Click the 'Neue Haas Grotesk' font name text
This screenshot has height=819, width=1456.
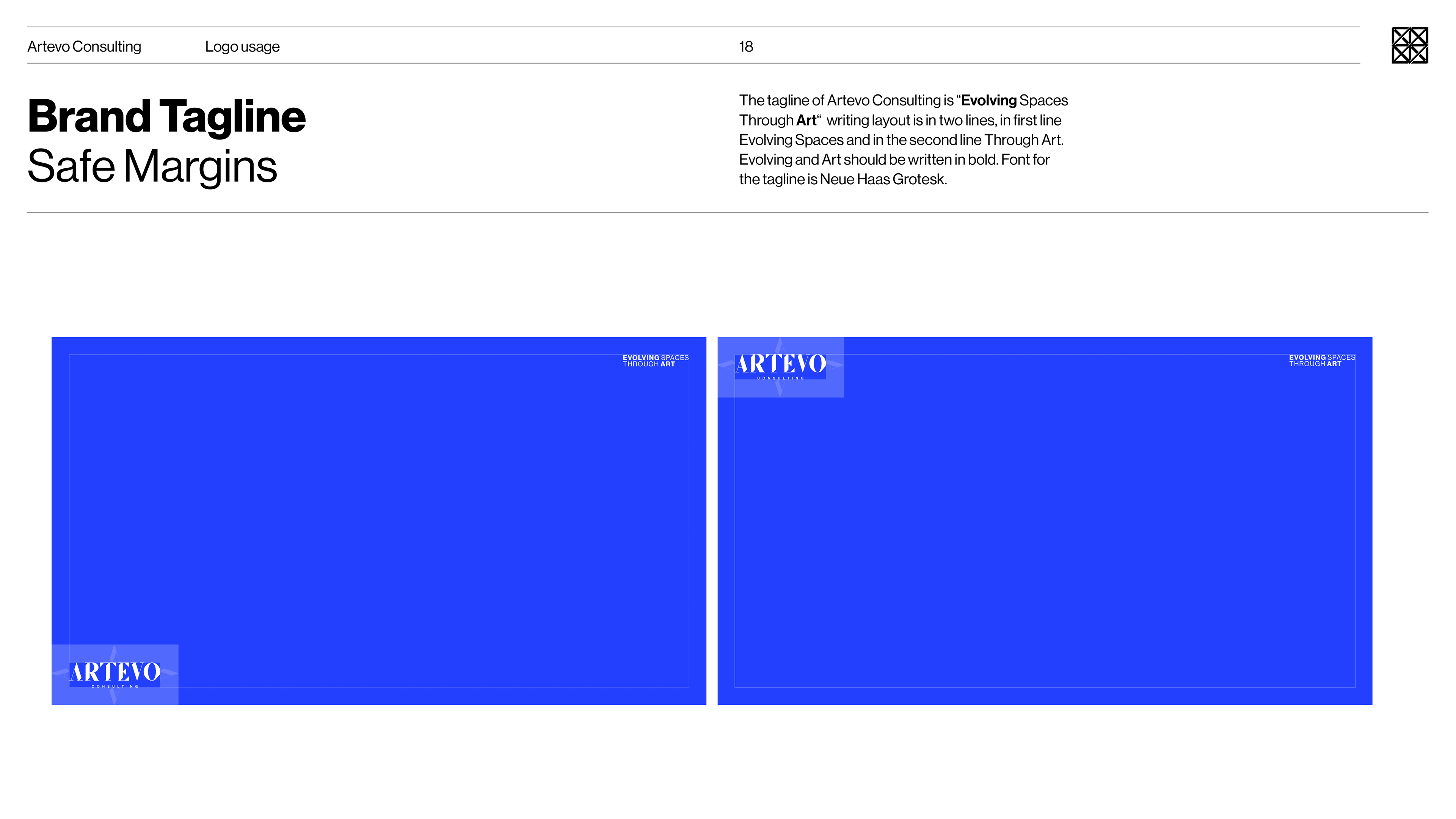[x=882, y=180]
